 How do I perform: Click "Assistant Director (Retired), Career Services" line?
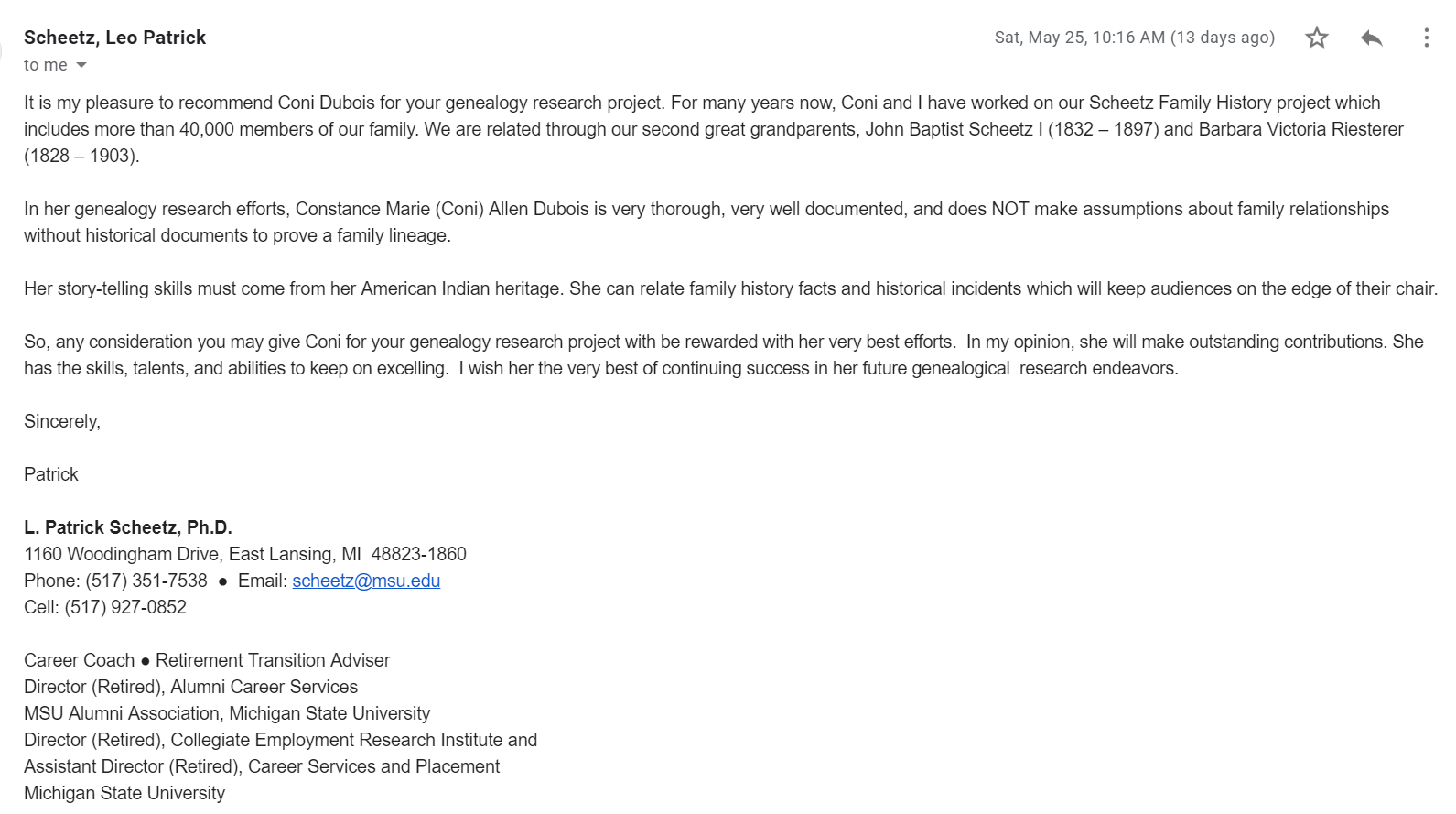262,766
